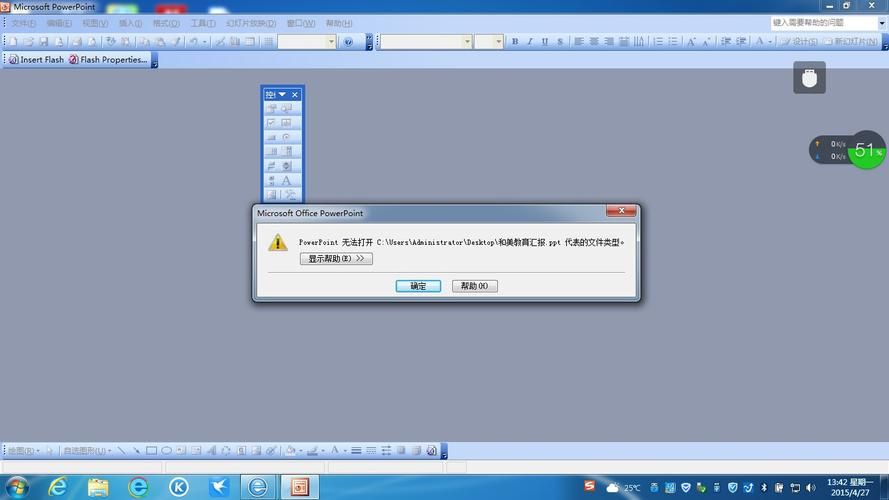889x500 pixels.
Task: Open the 工具(T) menu
Action: pyautogui.click(x=202, y=23)
